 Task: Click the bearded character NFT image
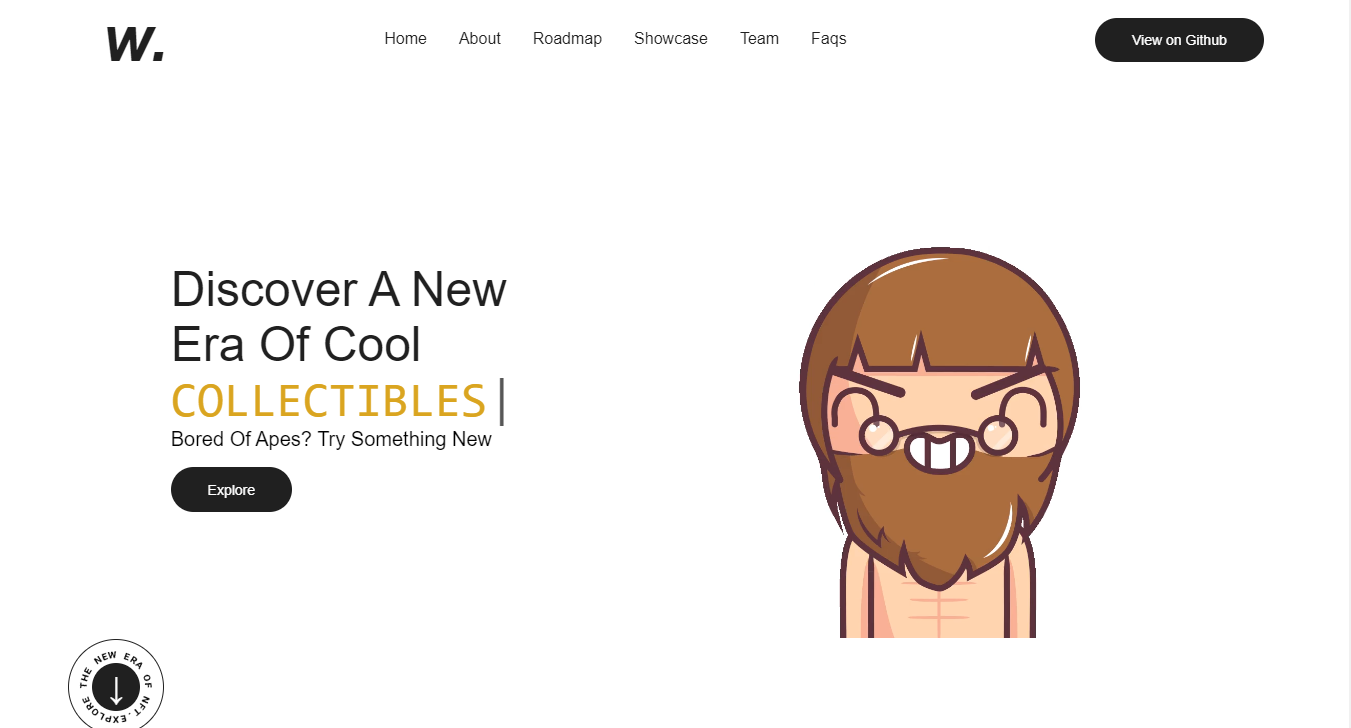point(939,442)
